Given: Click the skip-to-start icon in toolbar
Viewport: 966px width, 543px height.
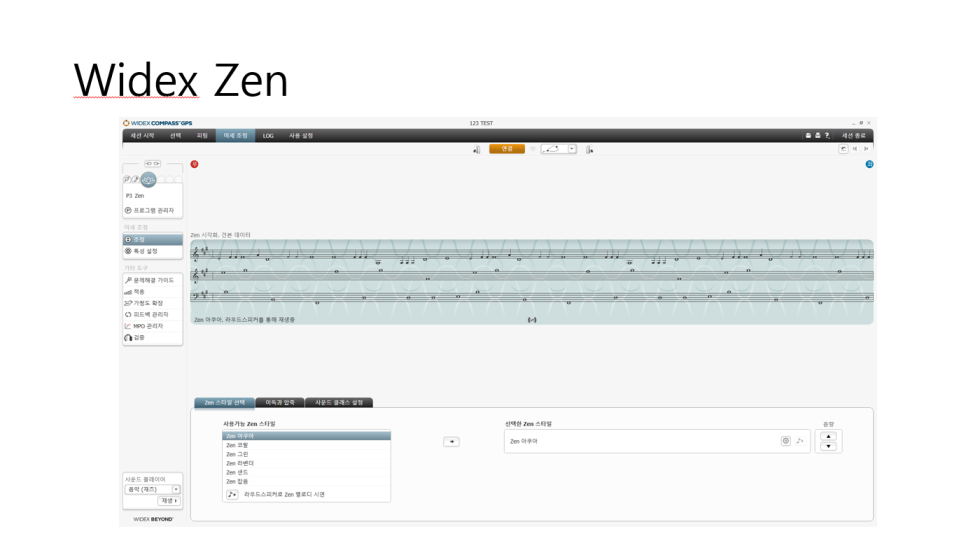Looking at the screenshot, I should click(854, 149).
